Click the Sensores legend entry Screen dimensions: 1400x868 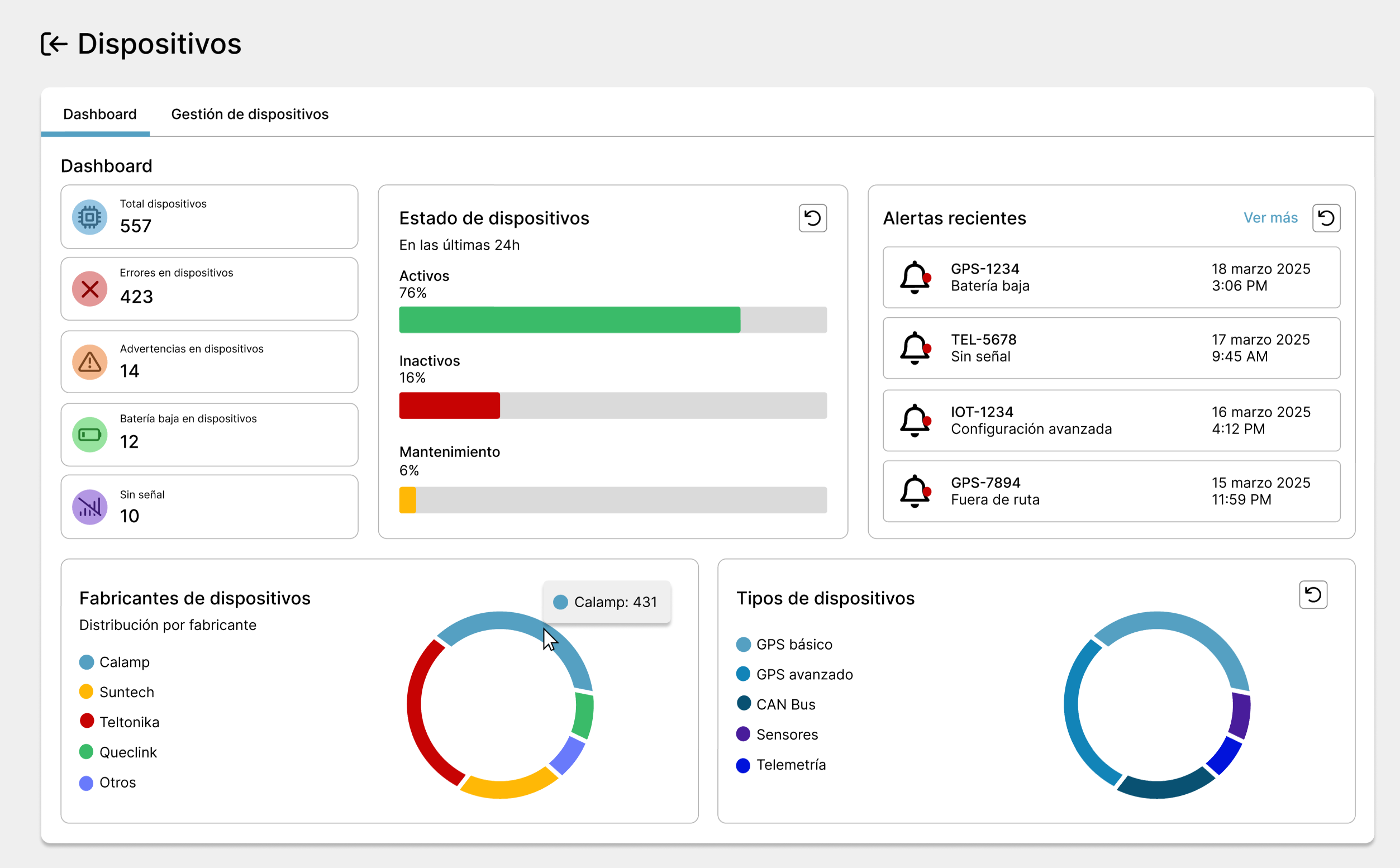787,735
